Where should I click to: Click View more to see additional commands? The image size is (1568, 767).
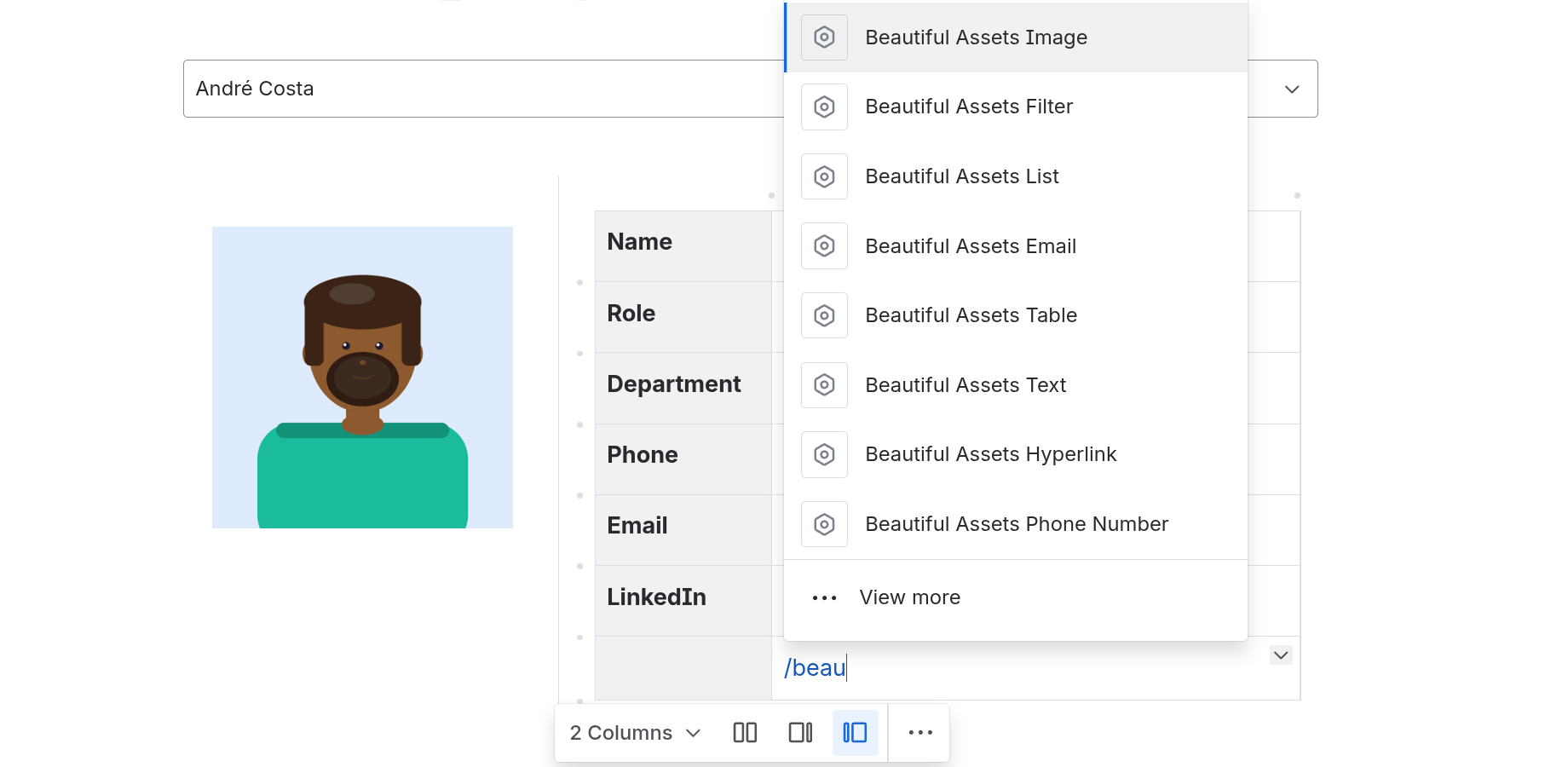pos(909,597)
